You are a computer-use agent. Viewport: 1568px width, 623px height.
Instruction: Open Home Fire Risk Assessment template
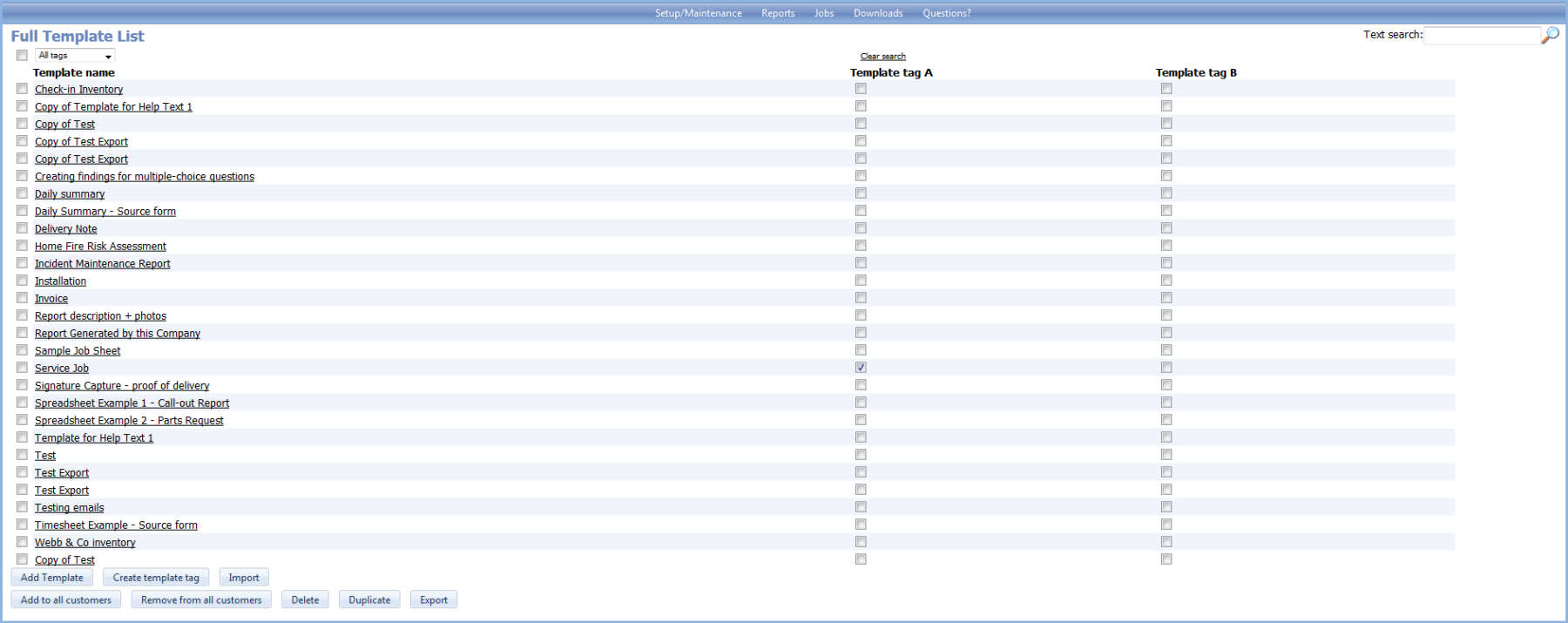tap(100, 247)
